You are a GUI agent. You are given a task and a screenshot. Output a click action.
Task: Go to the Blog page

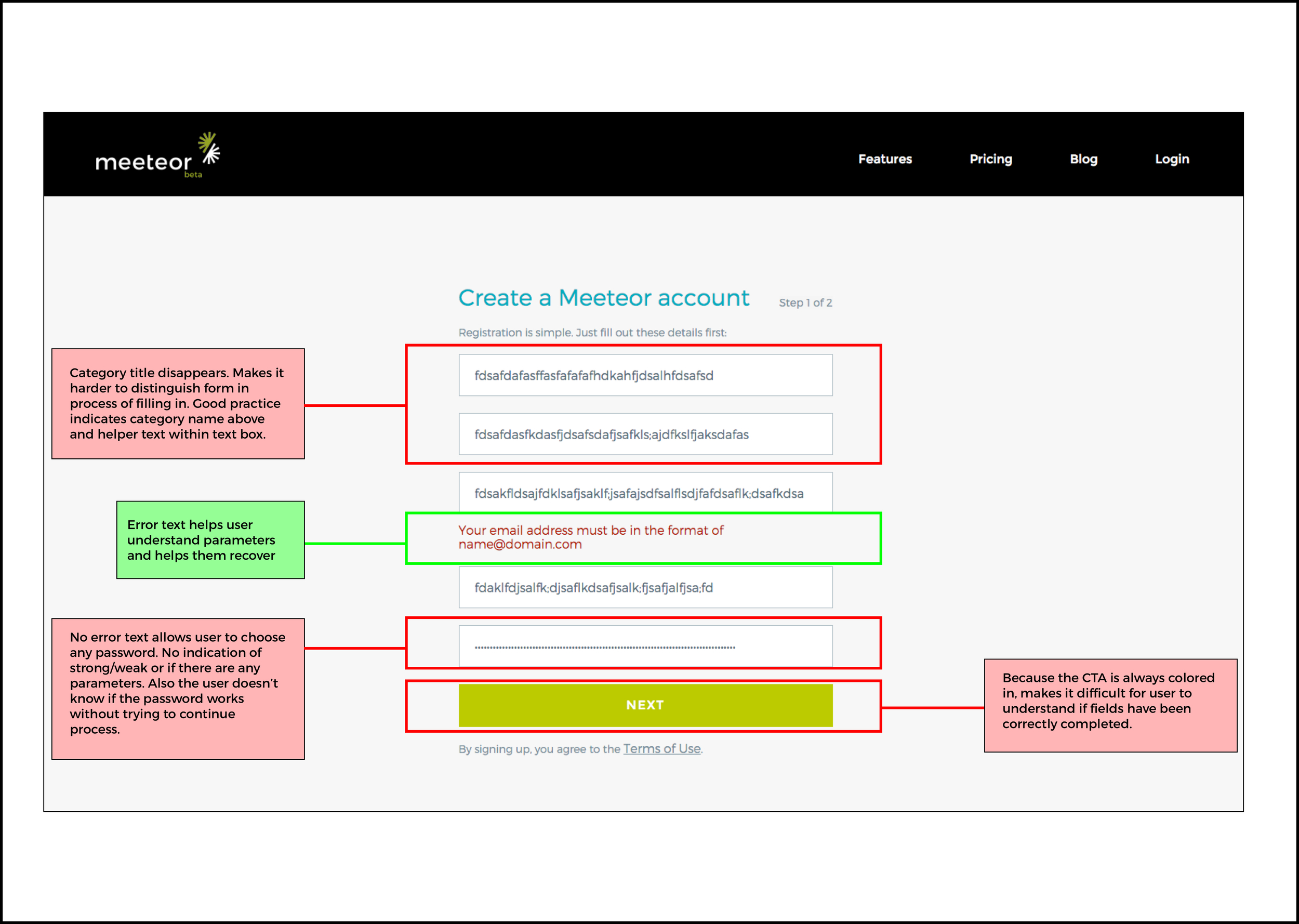[x=1083, y=160]
